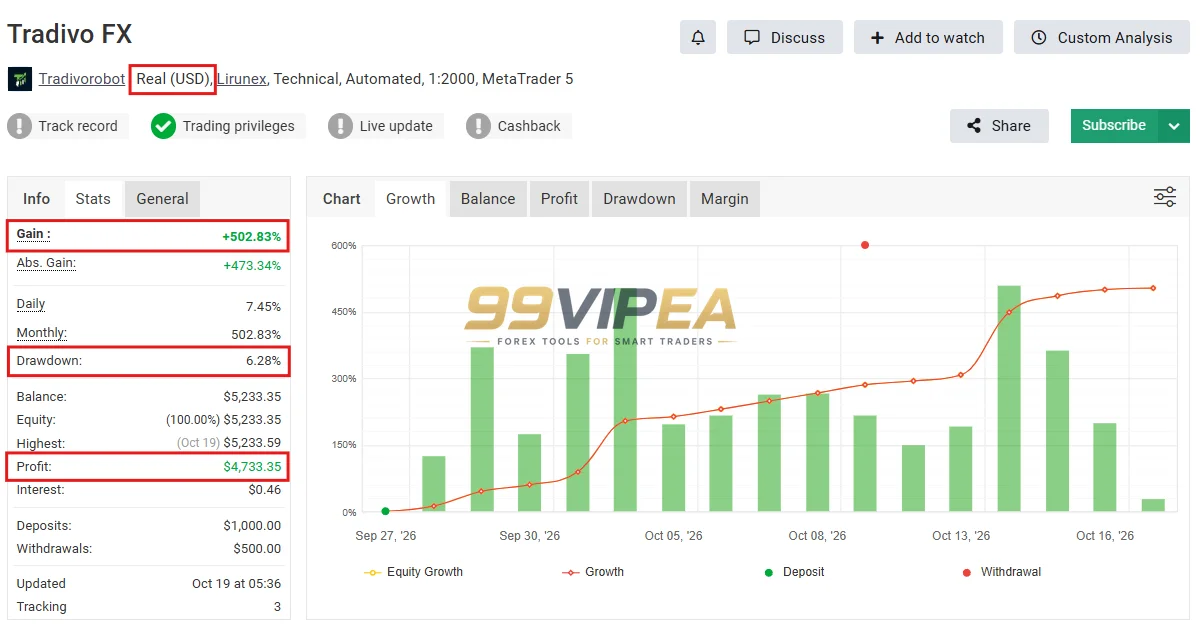The width and height of the screenshot is (1200, 627).
Task: Click the Chart panel label
Action: 341,199
